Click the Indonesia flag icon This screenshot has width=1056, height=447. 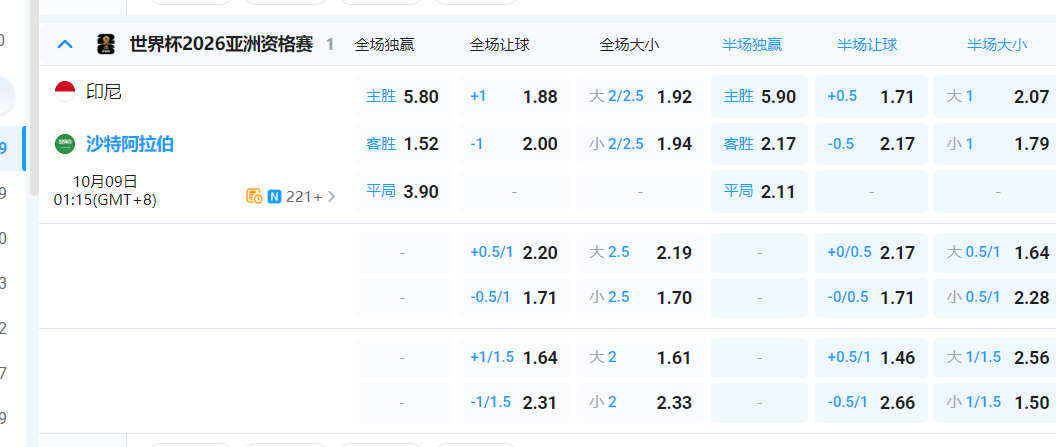pyautogui.click(x=65, y=92)
